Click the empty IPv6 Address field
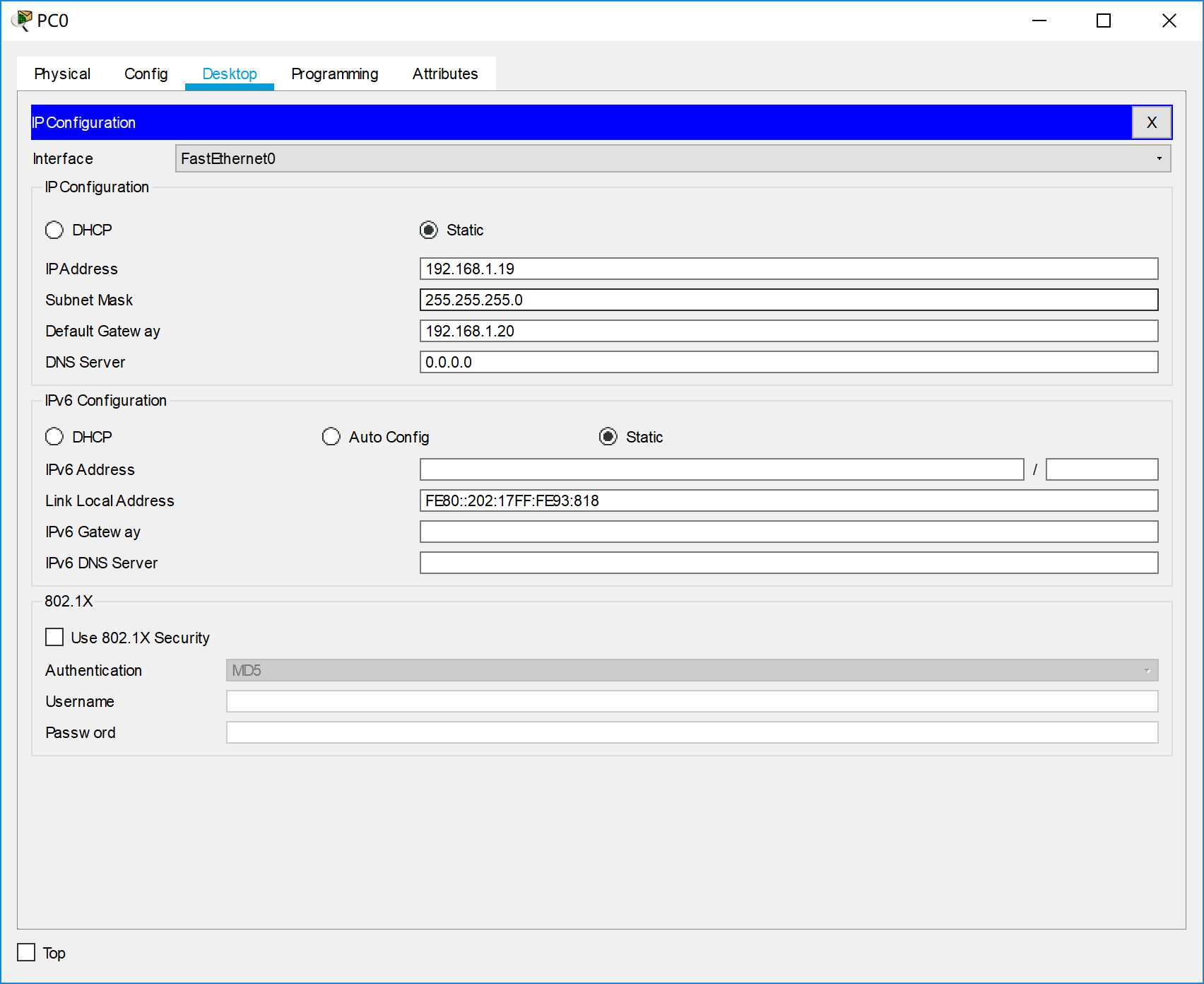 coord(721,469)
